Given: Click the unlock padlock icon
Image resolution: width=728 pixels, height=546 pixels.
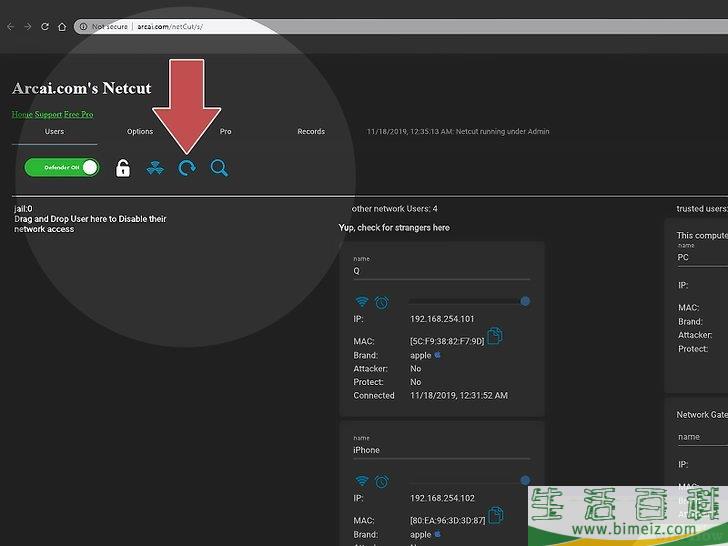Looking at the screenshot, I should 123,168.
